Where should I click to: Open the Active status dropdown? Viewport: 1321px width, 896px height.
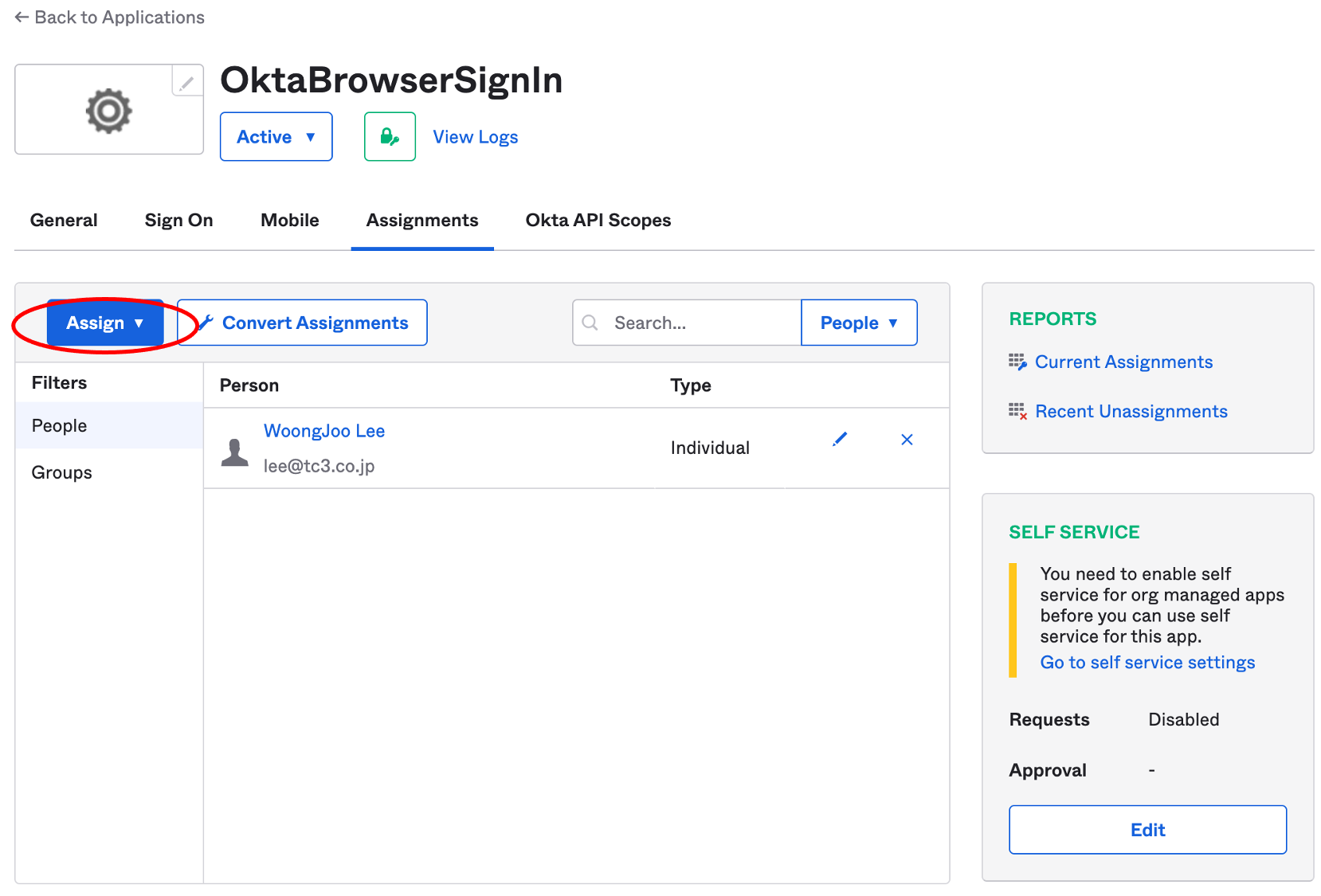(x=276, y=137)
